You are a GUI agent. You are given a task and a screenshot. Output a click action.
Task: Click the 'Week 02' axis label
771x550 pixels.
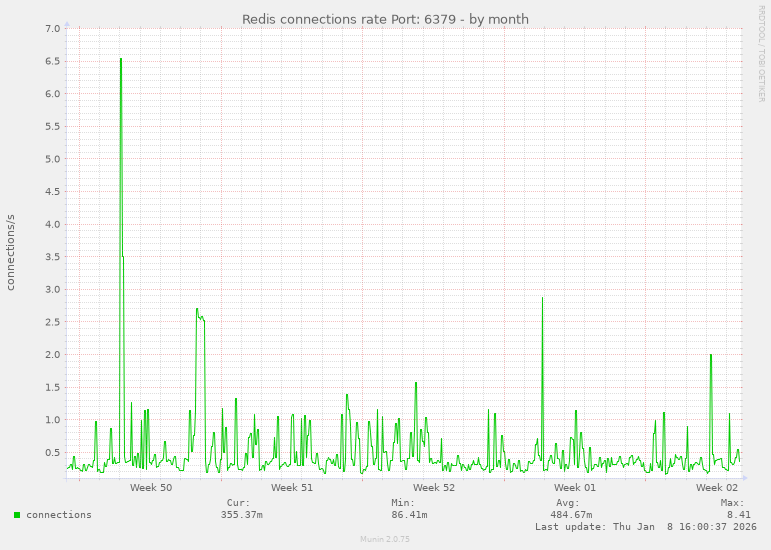[716, 488]
